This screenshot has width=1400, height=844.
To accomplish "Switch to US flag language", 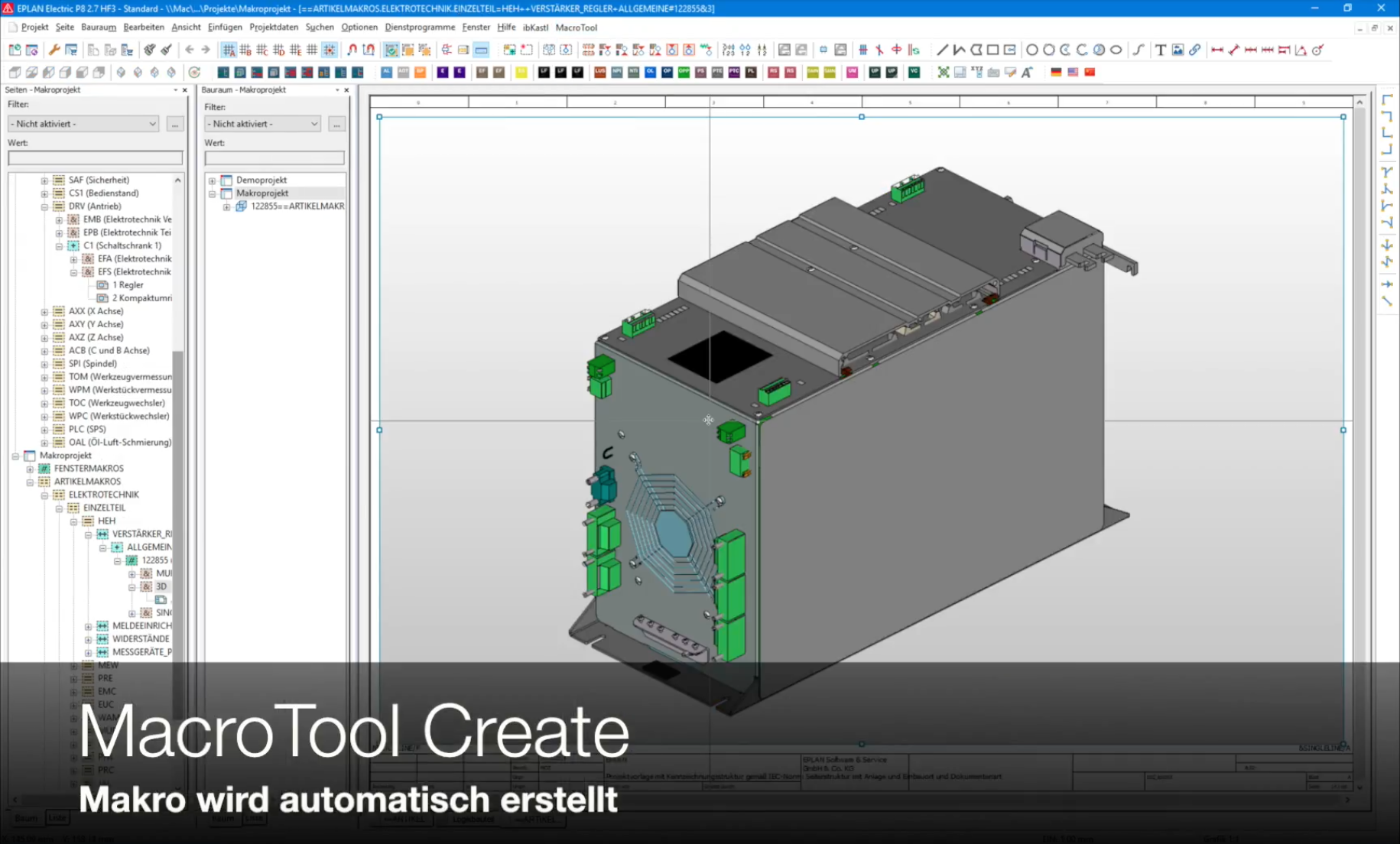I will click(x=1073, y=72).
